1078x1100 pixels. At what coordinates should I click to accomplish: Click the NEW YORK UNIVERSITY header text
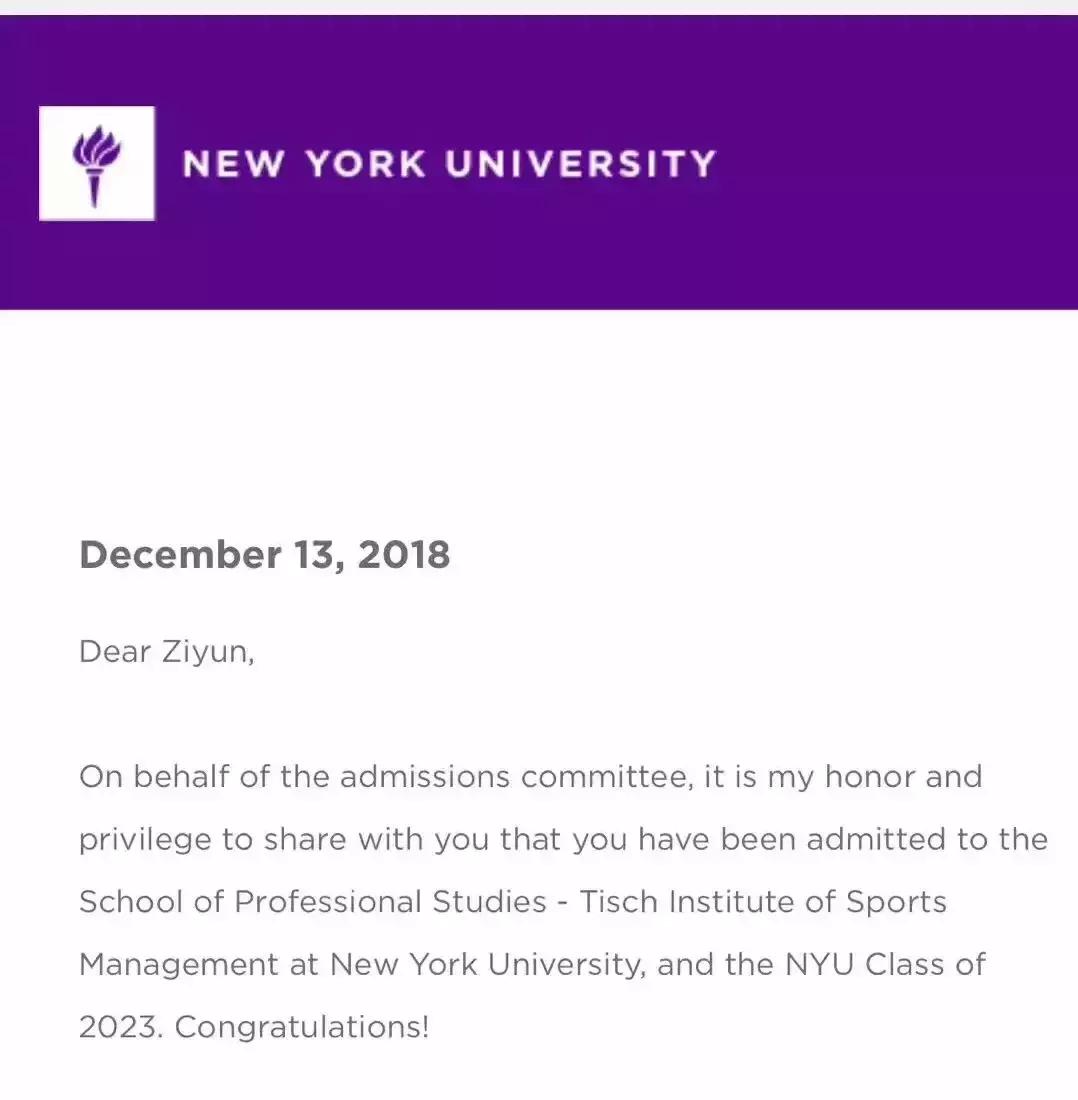click(x=449, y=164)
